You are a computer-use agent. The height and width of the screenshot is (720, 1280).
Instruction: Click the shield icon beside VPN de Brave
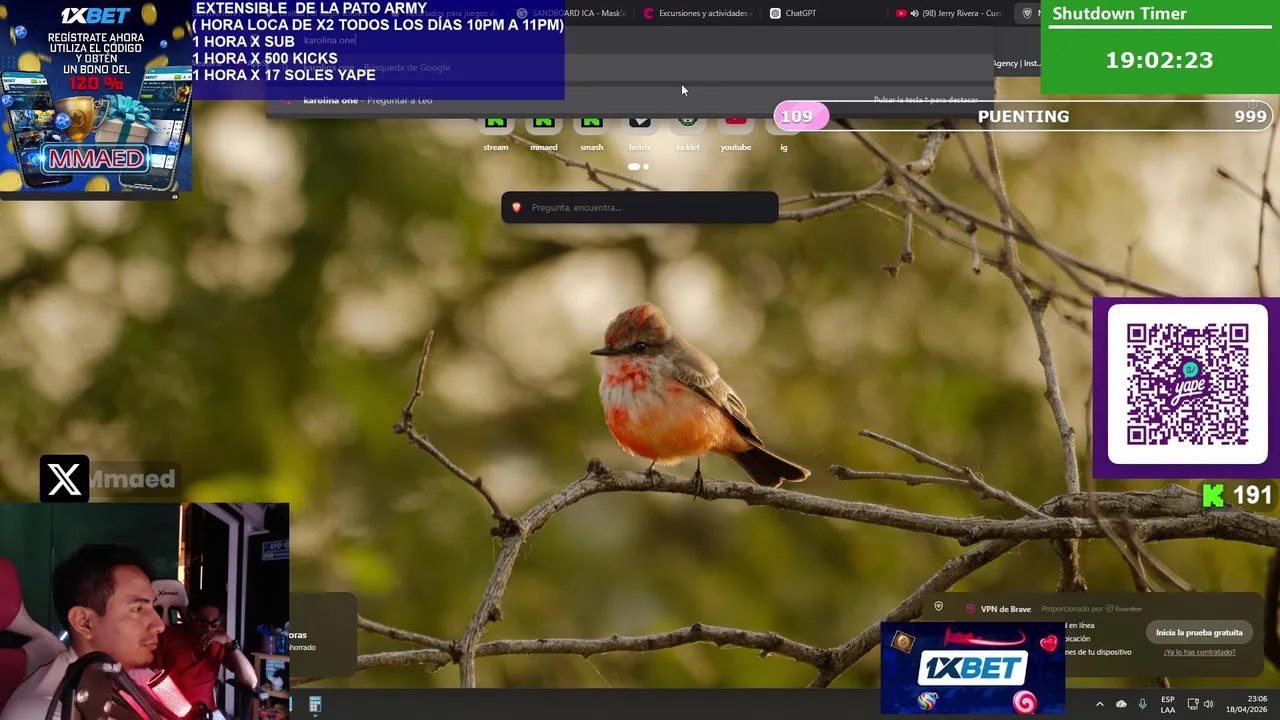[x=938, y=607]
